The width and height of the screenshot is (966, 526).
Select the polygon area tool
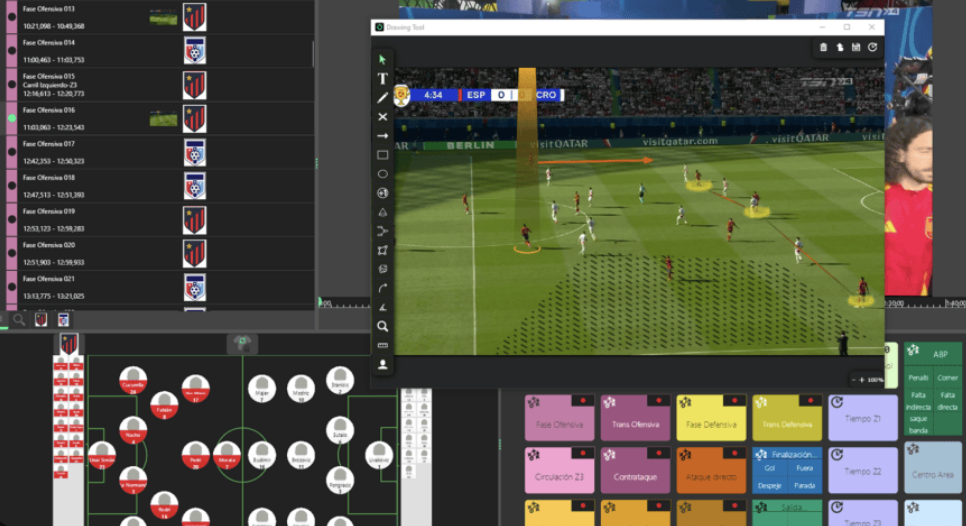click(383, 251)
